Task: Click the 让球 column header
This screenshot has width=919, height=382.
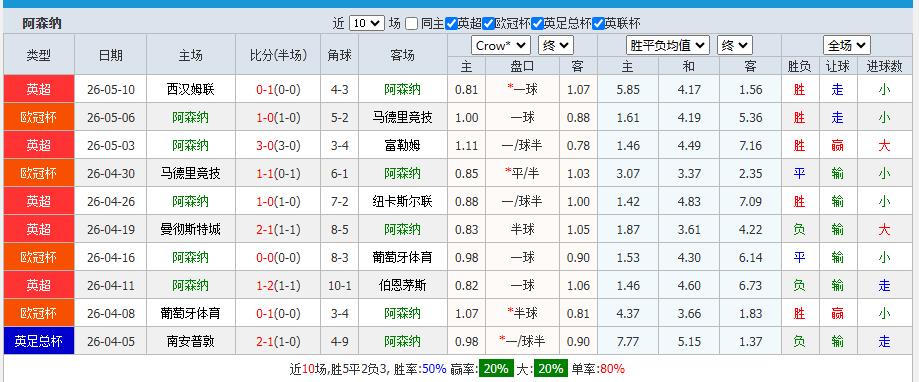Action: click(838, 66)
